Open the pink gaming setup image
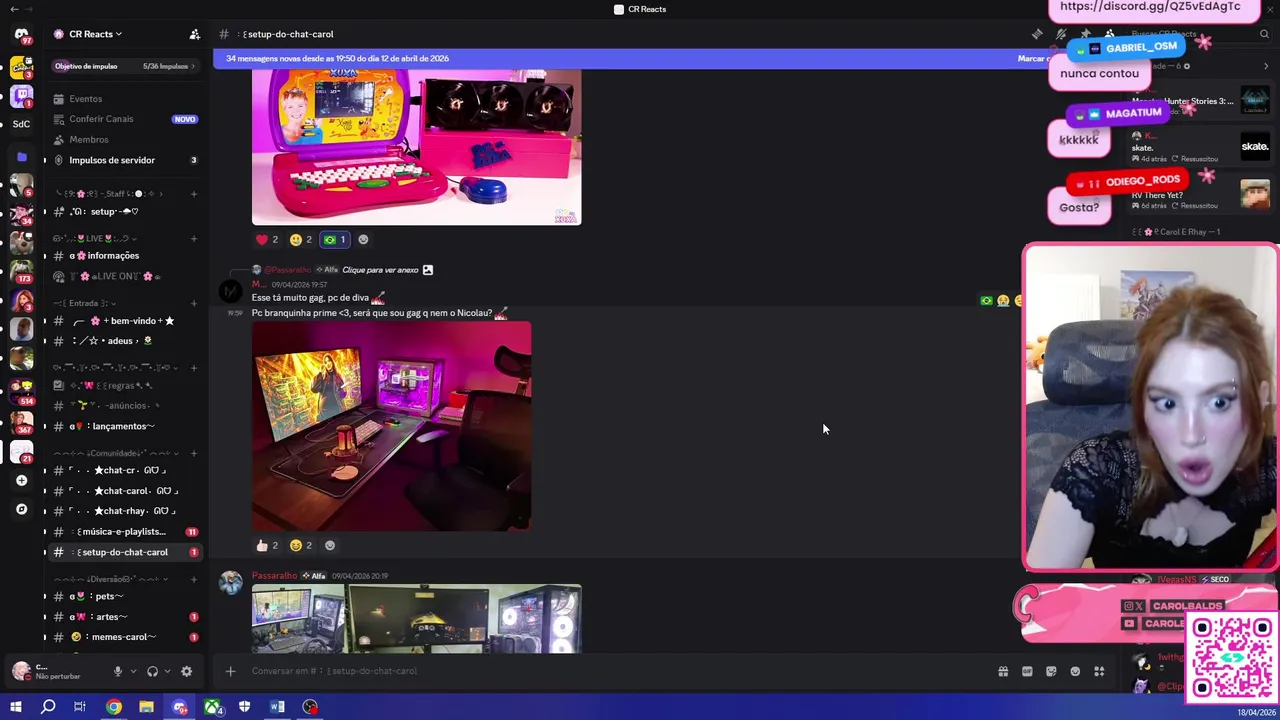 (391, 426)
